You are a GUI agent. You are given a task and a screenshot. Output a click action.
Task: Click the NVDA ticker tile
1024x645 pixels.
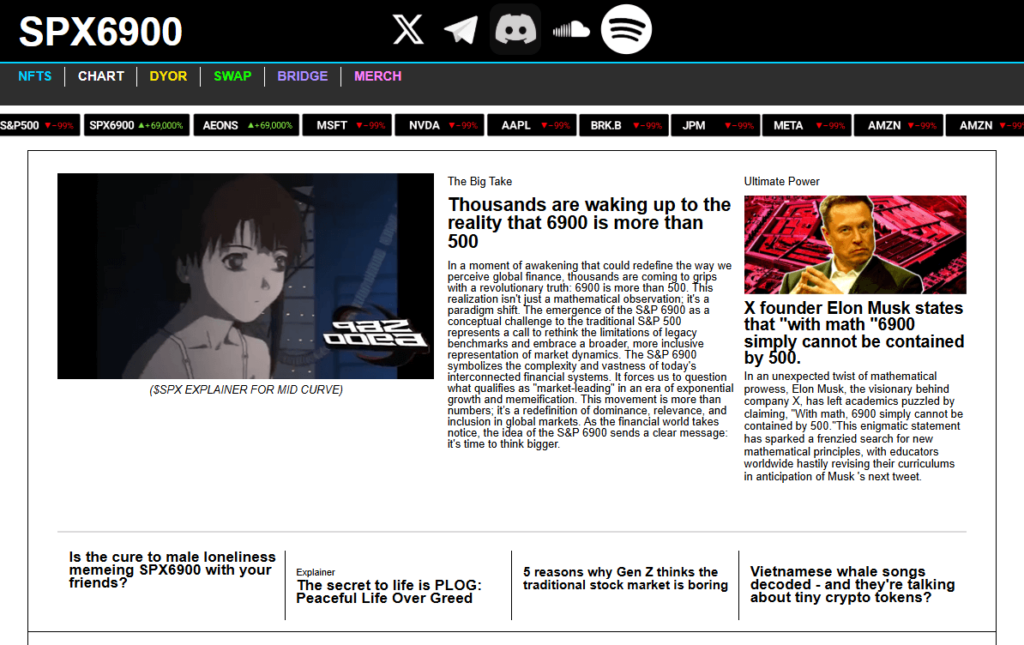point(440,125)
